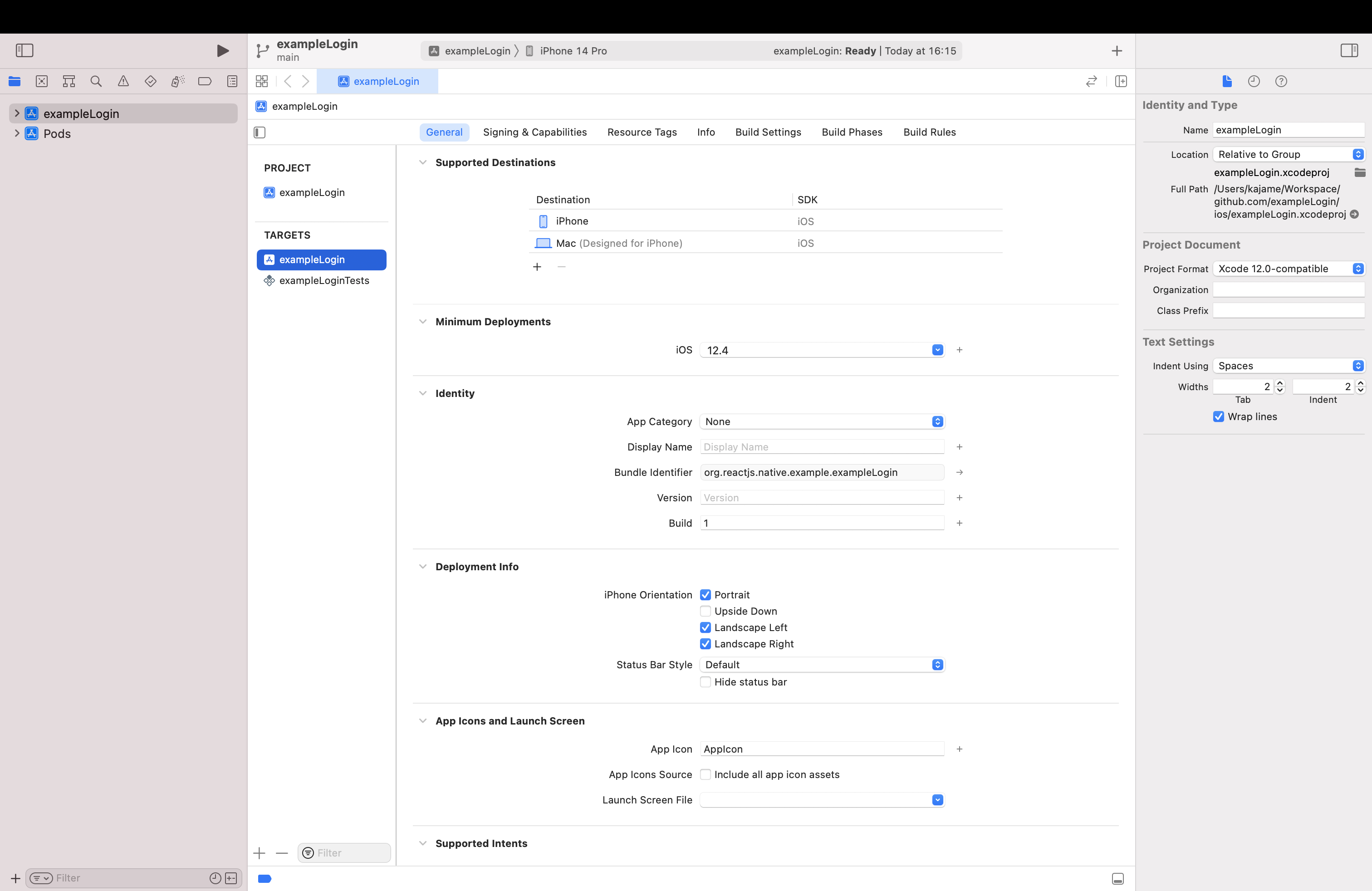Enable the Upside Down orientation checkbox
The width and height of the screenshot is (1372, 891).
pyautogui.click(x=706, y=611)
